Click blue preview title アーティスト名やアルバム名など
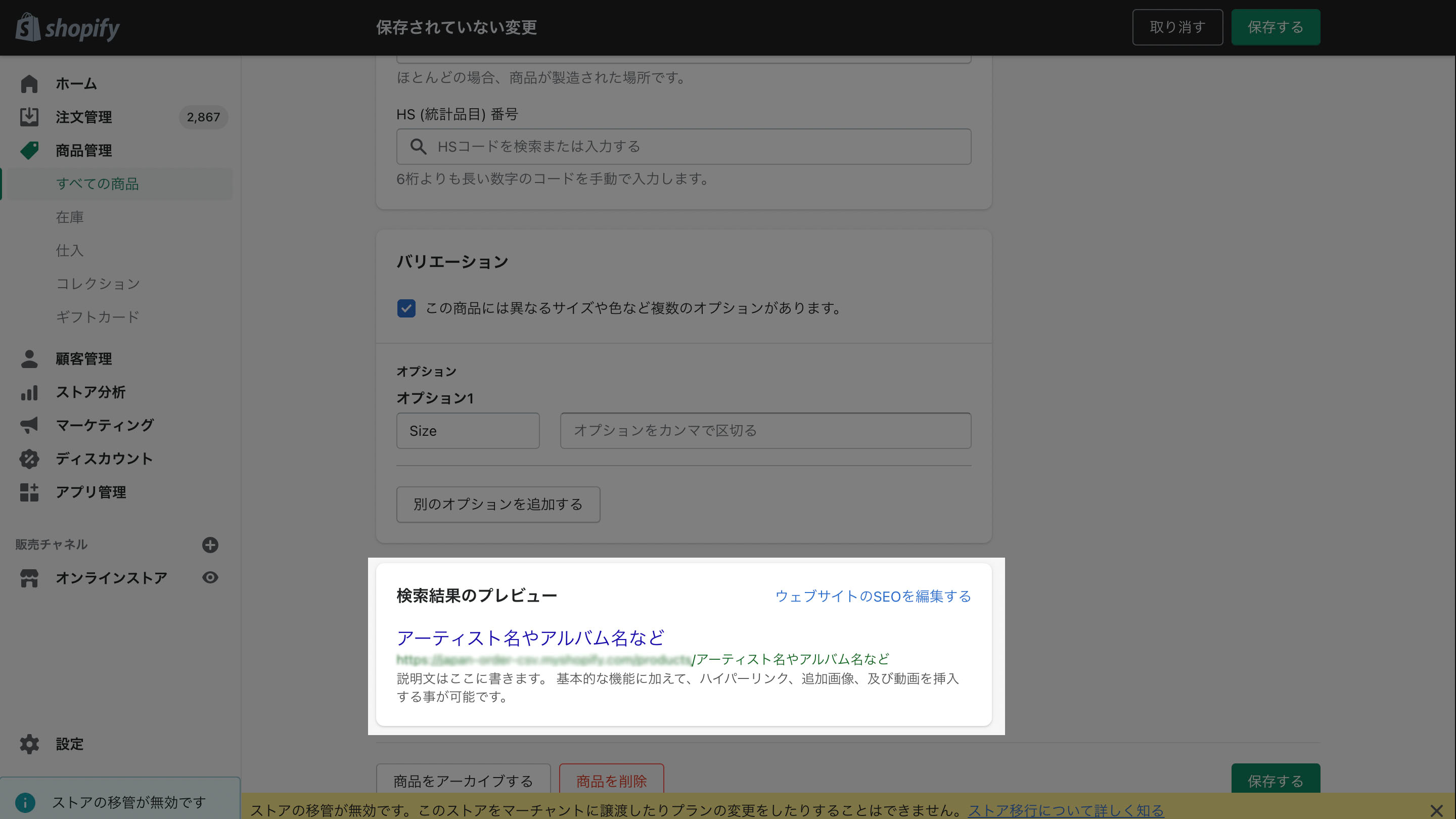The width and height of the screenshot is (1456, 819). pyautogui.click(x=531, y=638)
